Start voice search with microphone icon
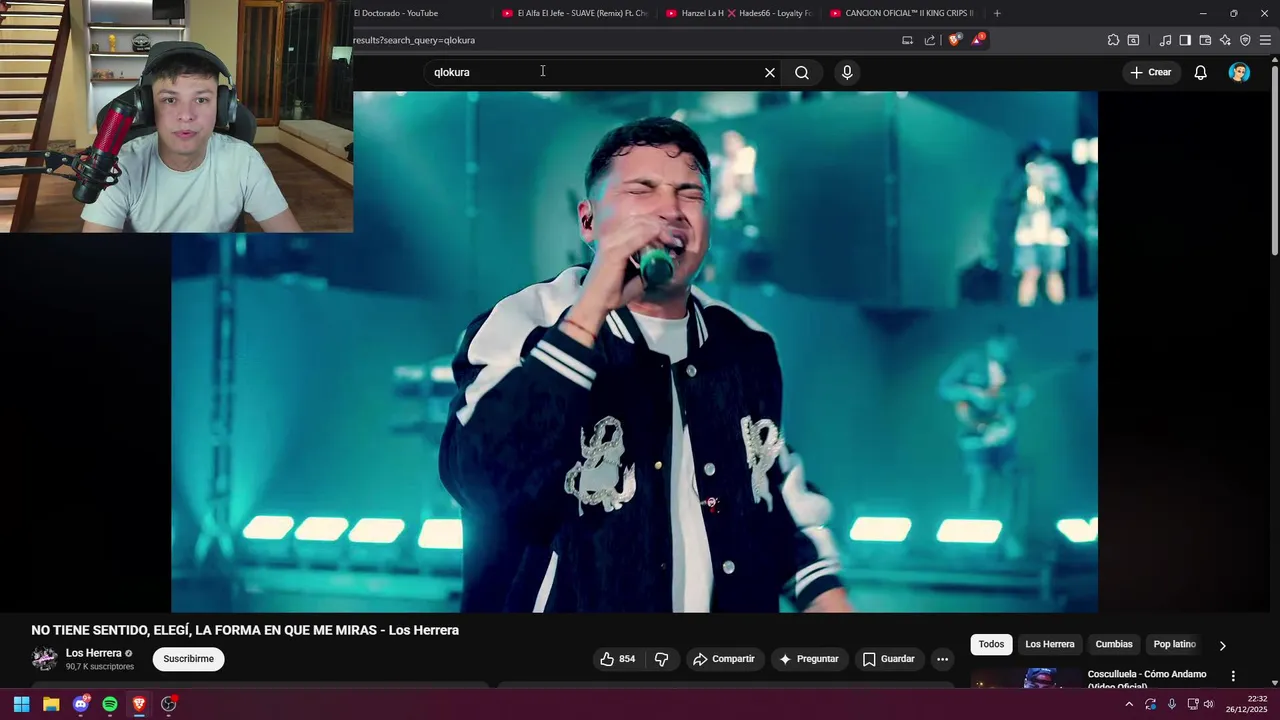 (847, 72)
